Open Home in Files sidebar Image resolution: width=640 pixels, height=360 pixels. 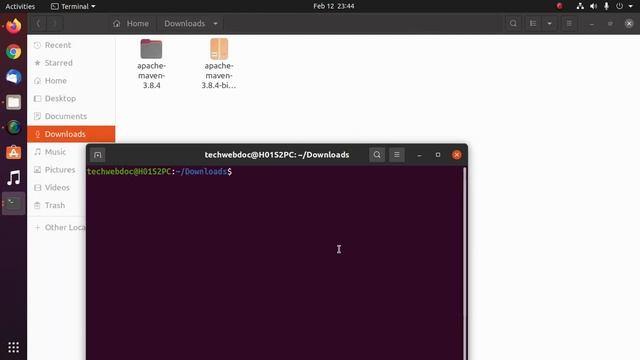coord(71,81)
